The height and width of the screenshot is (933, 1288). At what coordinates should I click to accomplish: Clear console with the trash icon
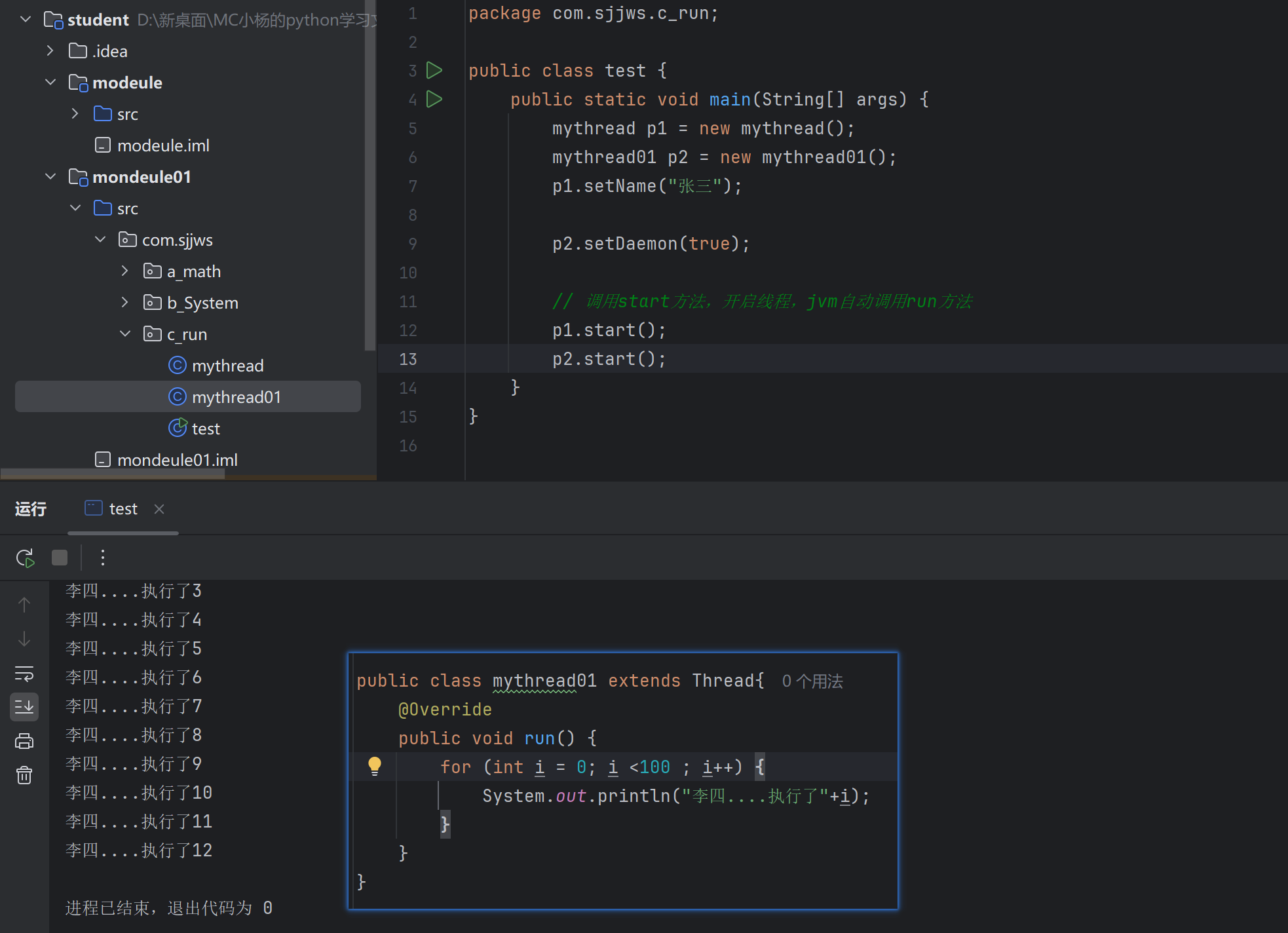pyautogui.click(x=24, y=776)
